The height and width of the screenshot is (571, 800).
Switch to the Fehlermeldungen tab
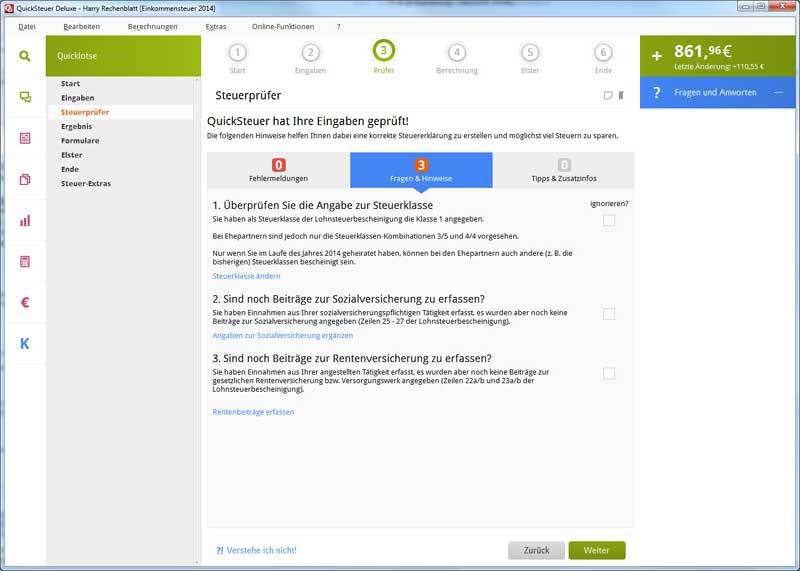tap(278, 170)
